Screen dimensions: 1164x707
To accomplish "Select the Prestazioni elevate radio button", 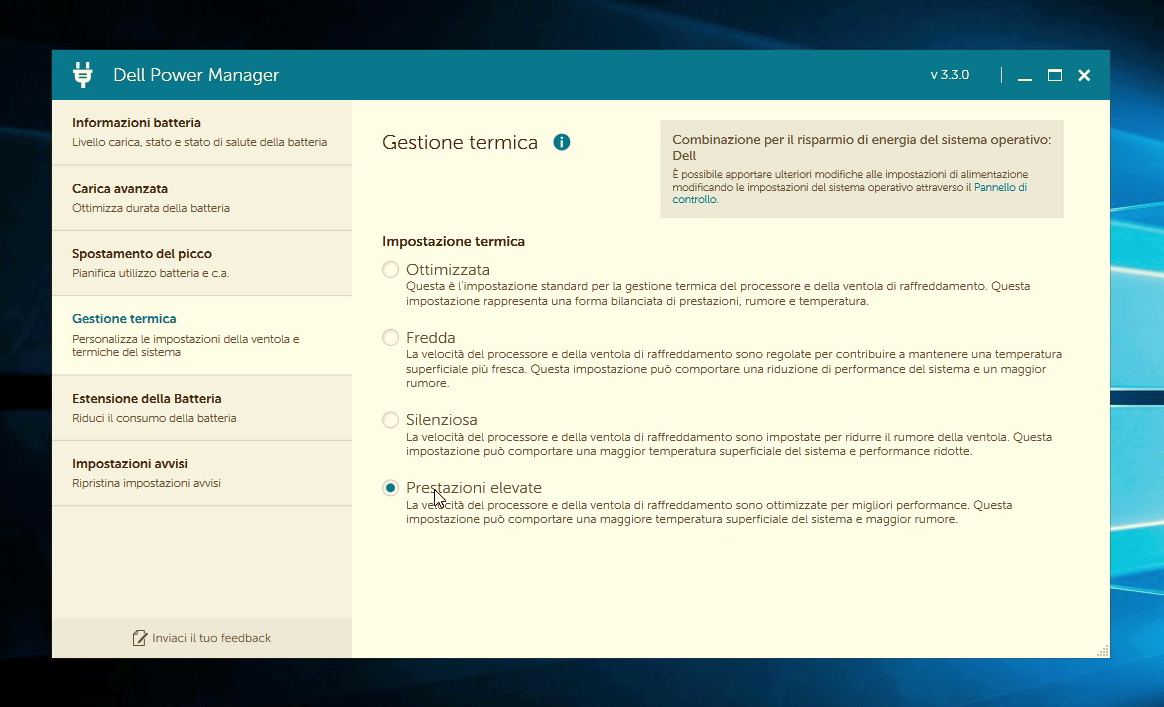I will 390,488.
